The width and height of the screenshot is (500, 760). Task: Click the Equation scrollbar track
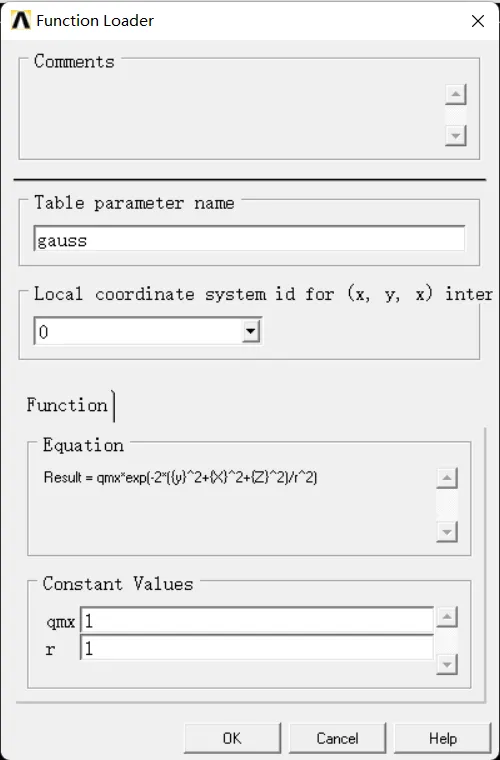click(x=447, y=505)
